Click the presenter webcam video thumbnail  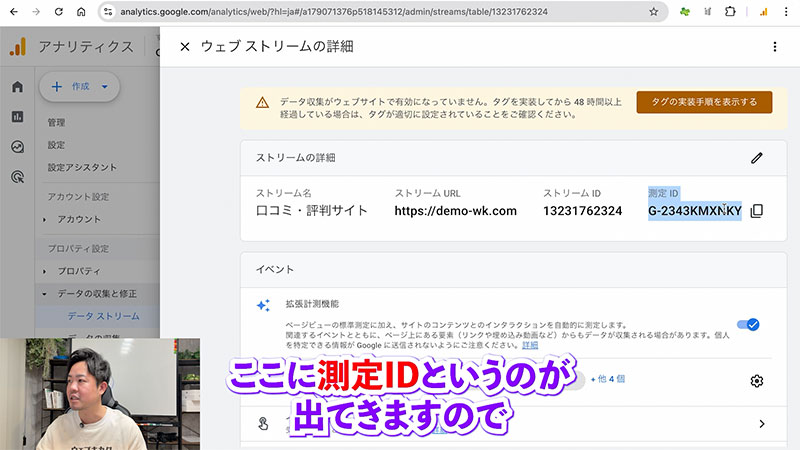point(100,394)
